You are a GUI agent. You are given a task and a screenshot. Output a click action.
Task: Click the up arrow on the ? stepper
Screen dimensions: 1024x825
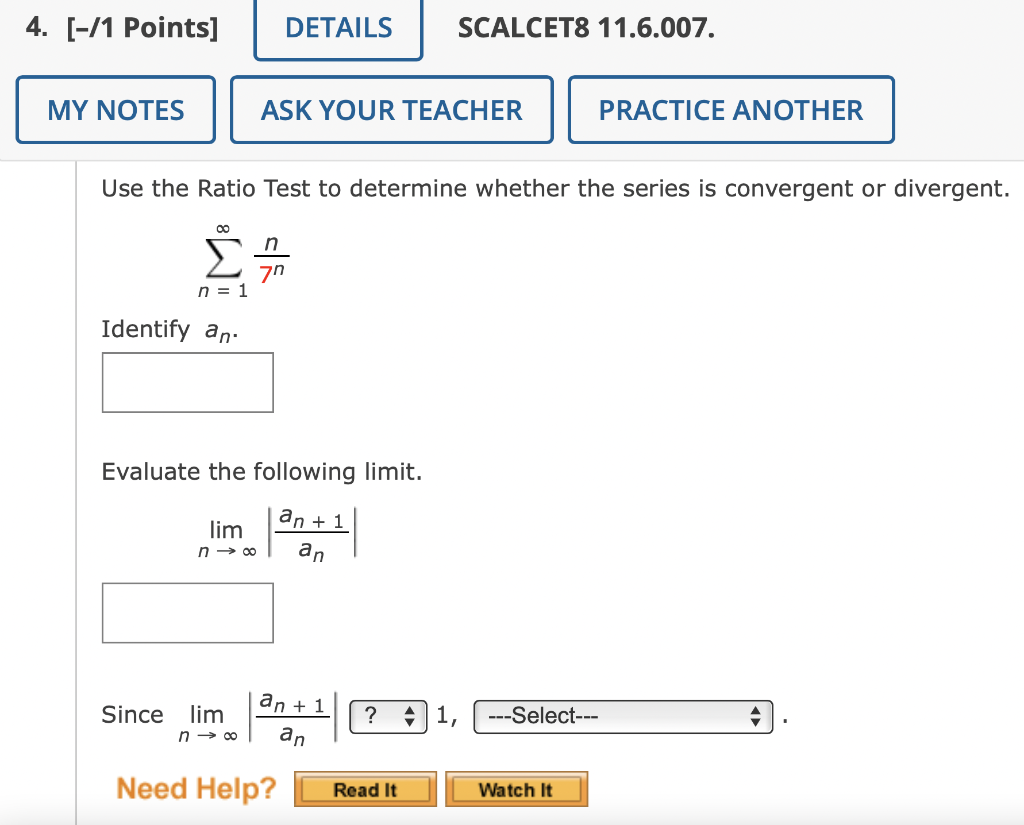click(408, 710)
